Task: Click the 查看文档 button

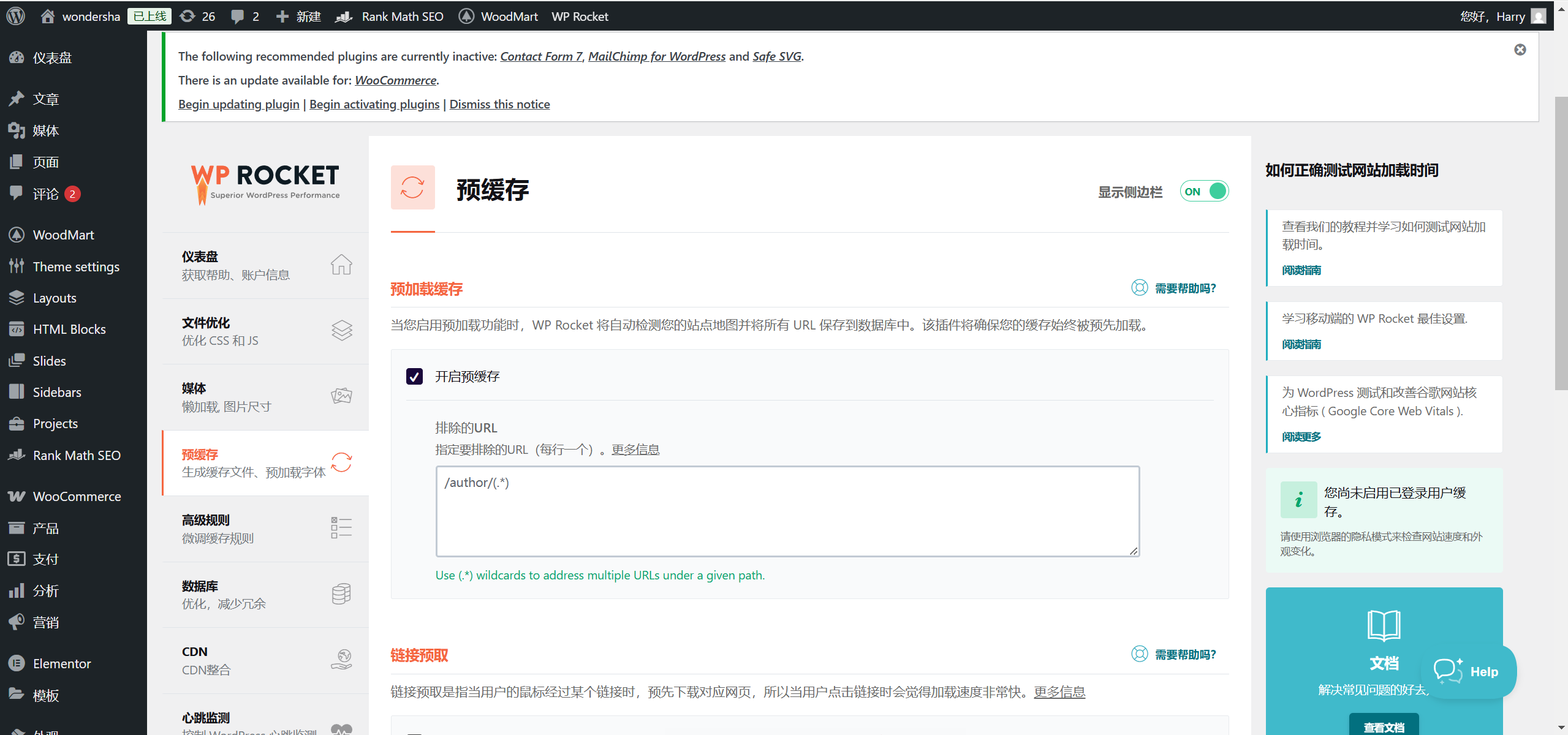Action: tap(1384, 726)
